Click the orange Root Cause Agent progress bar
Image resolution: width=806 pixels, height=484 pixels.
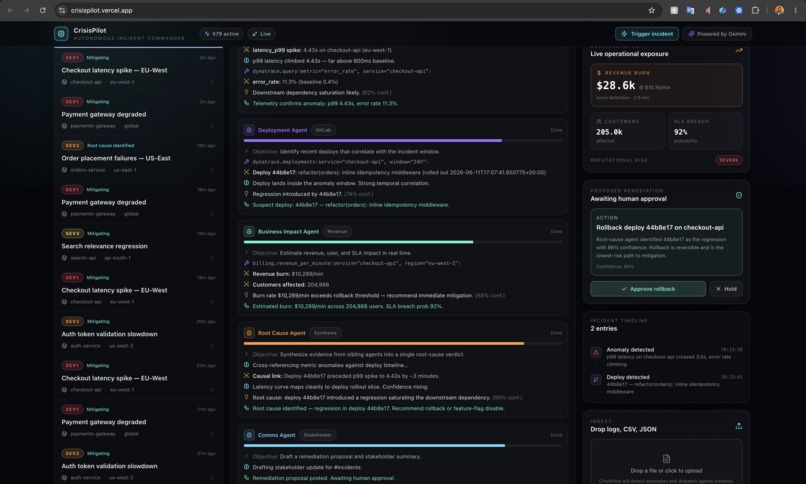click(x=383, y=343)
